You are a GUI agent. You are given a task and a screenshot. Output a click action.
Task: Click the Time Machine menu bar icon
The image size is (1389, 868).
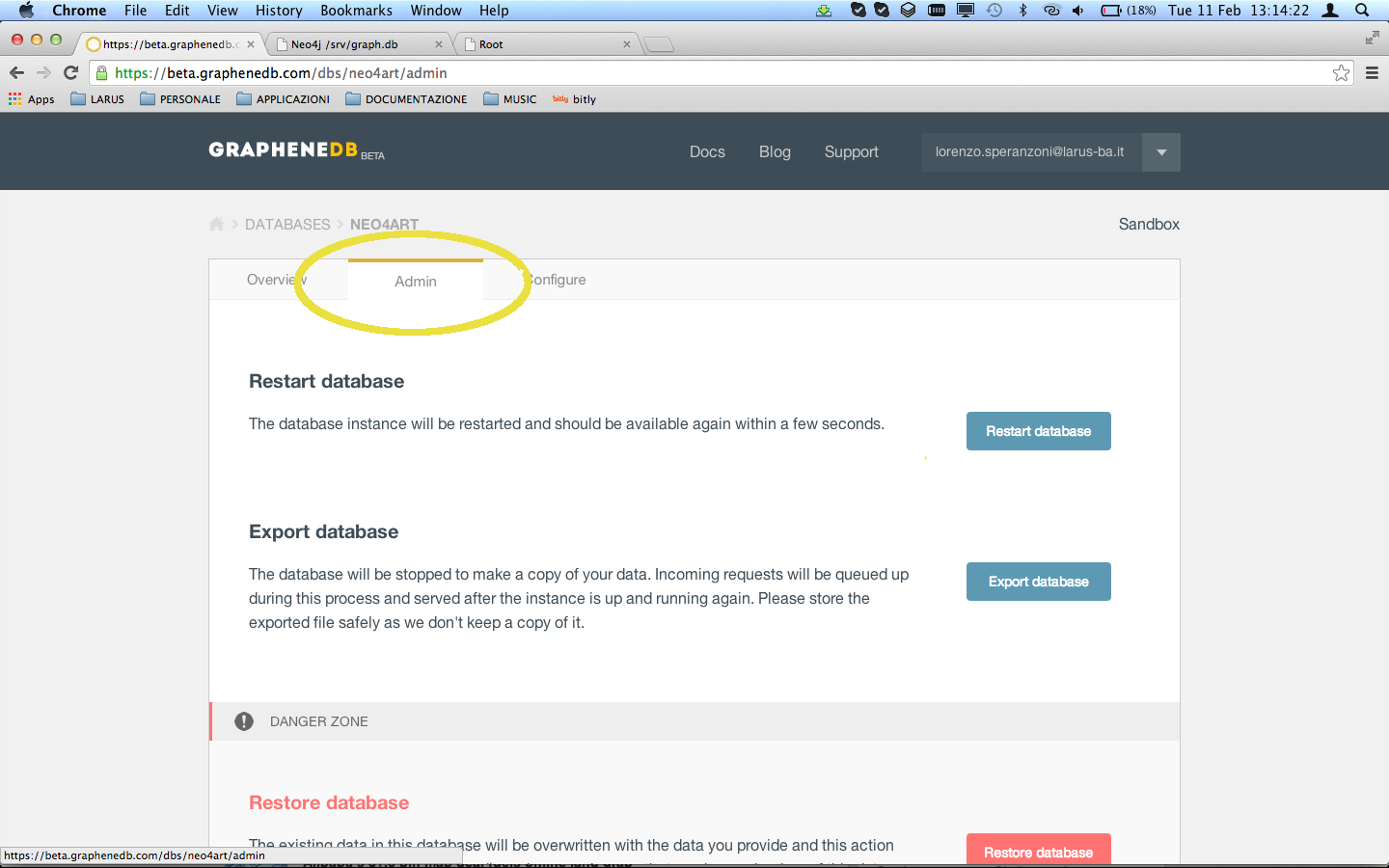tap(994, 10)
